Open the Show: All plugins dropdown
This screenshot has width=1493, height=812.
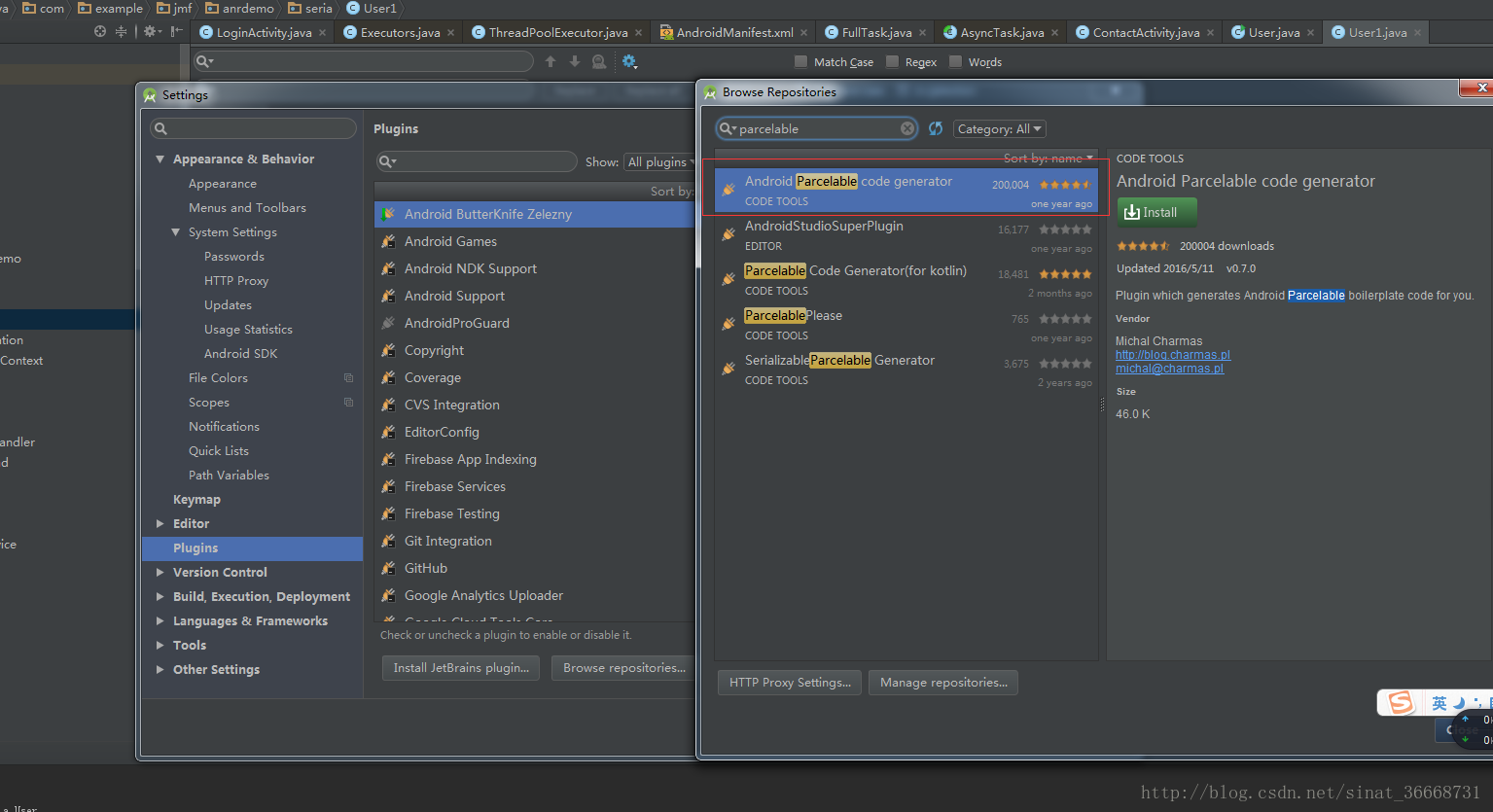tap(660, 161)
